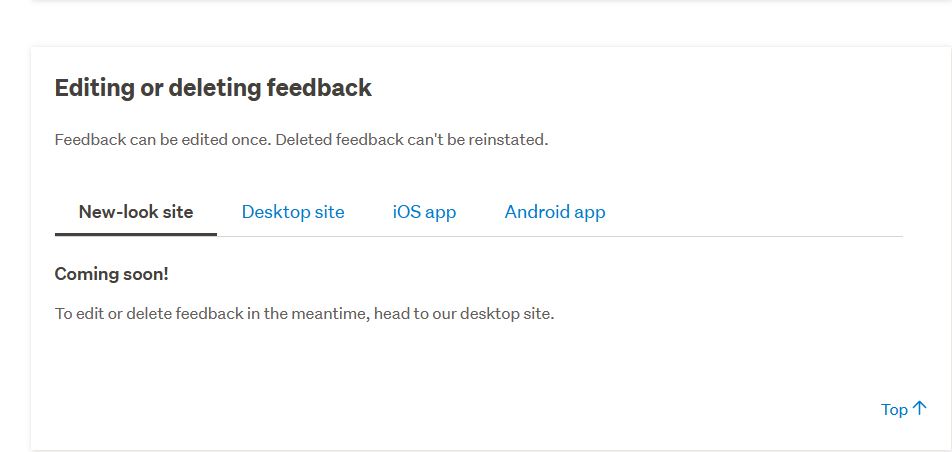Click the word 'feedback' in the main heading

point(319,88)
